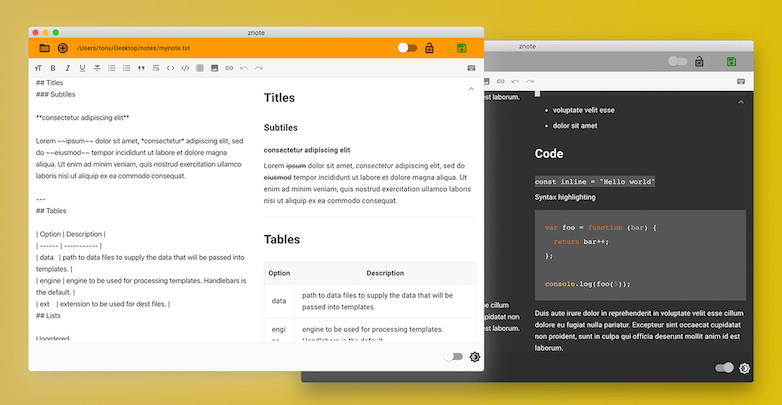Viewport: 782px width, 405px height.
Task: Click the '## Tables' line in editor
Action: point(51,211)
